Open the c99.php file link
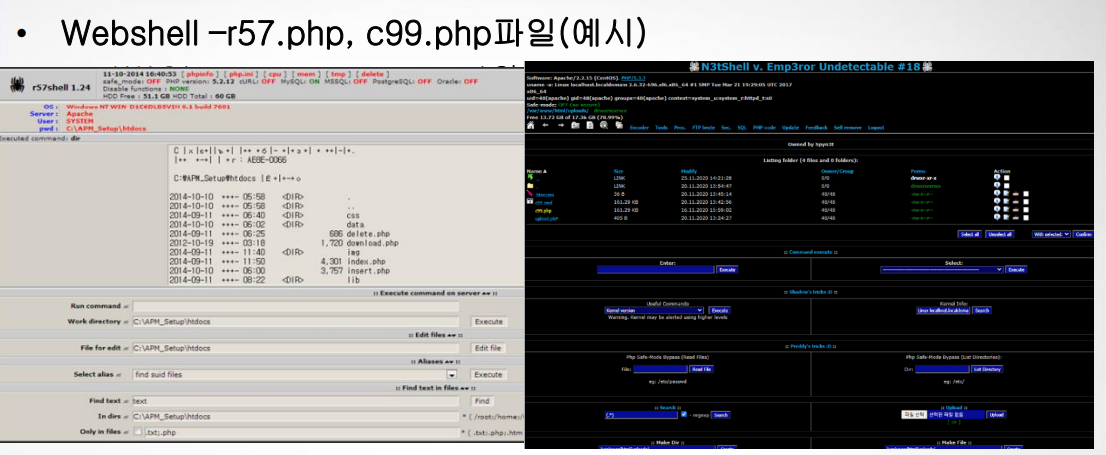This screenshot has width=1106, height=455. pos(543,210)
